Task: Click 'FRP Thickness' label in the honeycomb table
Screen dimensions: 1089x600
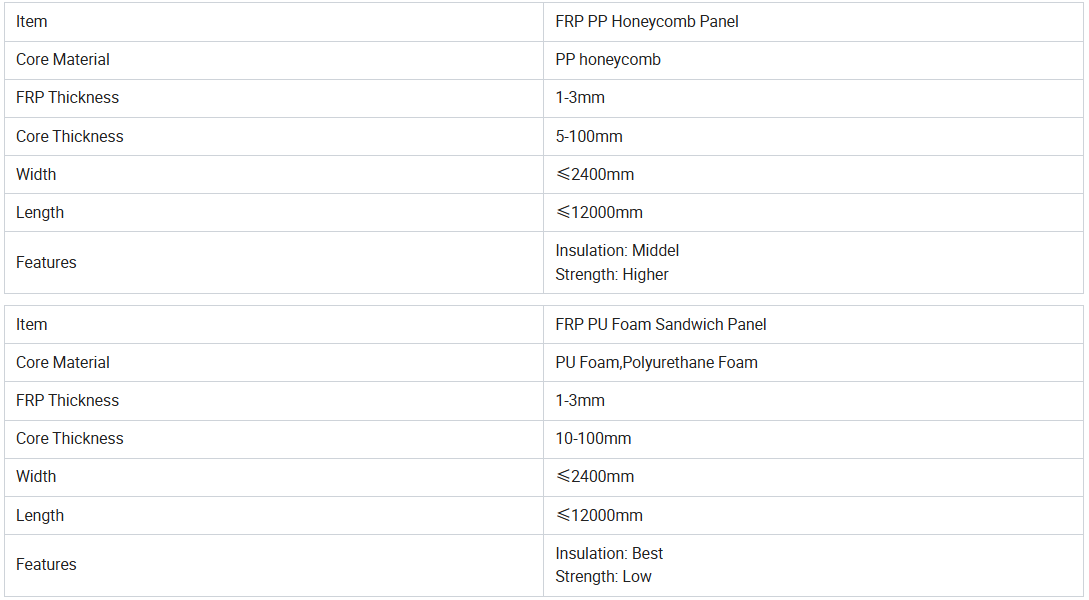Action: pyautogui.click(x=67, y=97)
